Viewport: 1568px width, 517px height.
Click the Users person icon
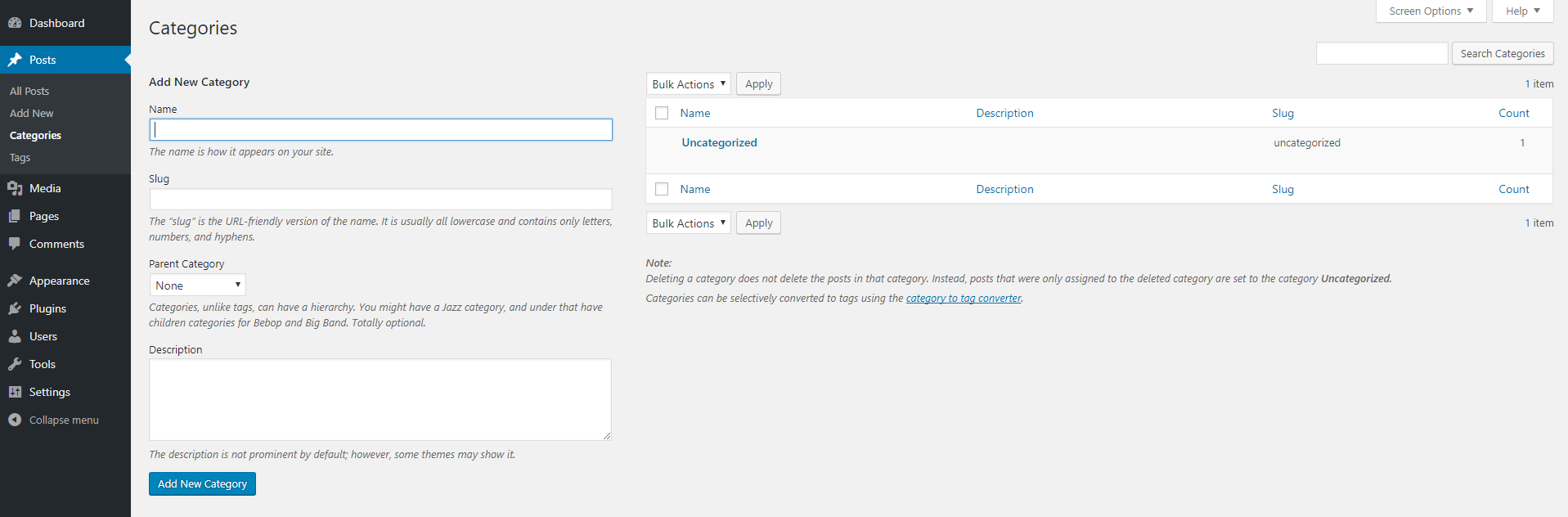pyautogui.click(x=15, y=336)
